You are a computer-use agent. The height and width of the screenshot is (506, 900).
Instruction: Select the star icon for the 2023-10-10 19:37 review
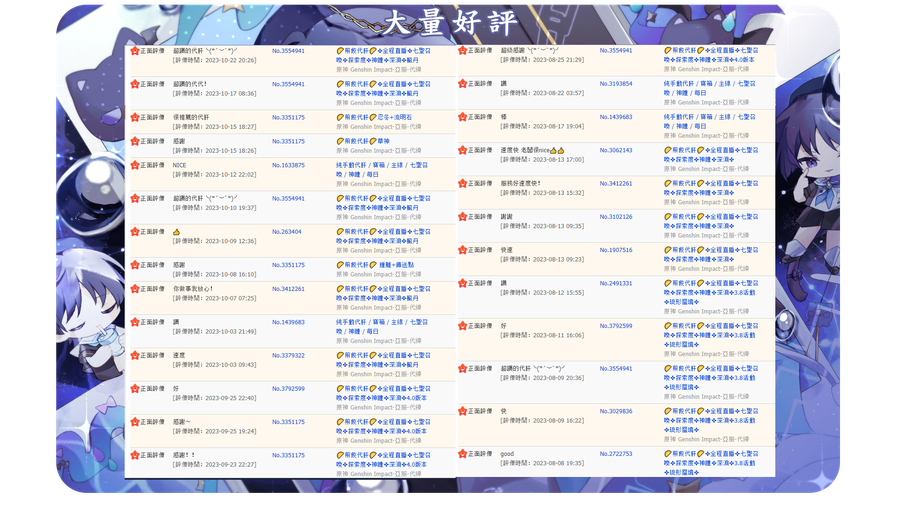(x=135, y=198)
